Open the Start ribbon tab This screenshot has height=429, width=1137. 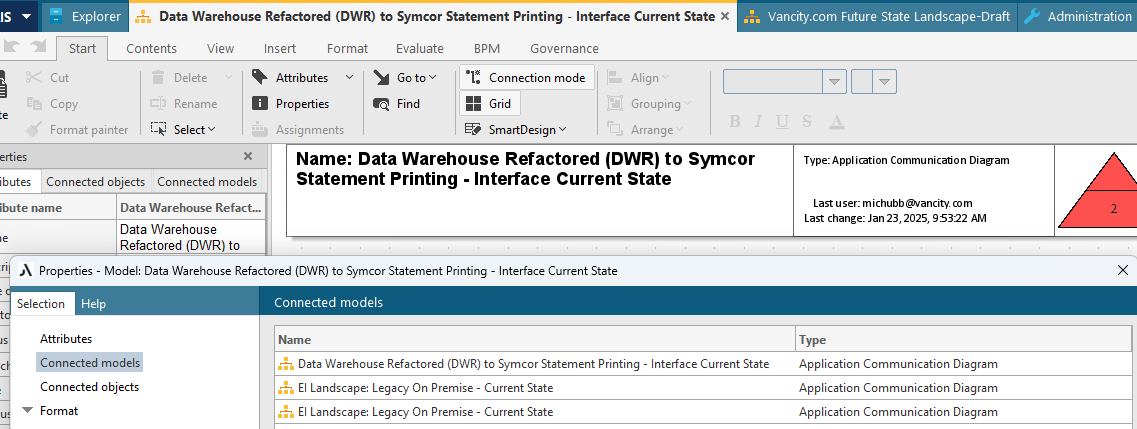(x=82, y=49)
